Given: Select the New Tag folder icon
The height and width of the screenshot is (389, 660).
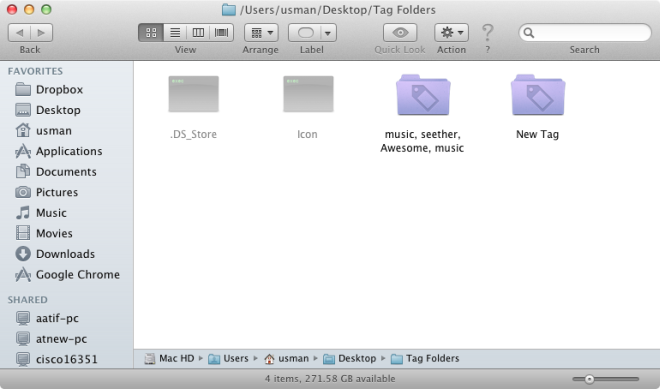Looking at the screenshot, I should pyautogui.click(x=538, y=95).
